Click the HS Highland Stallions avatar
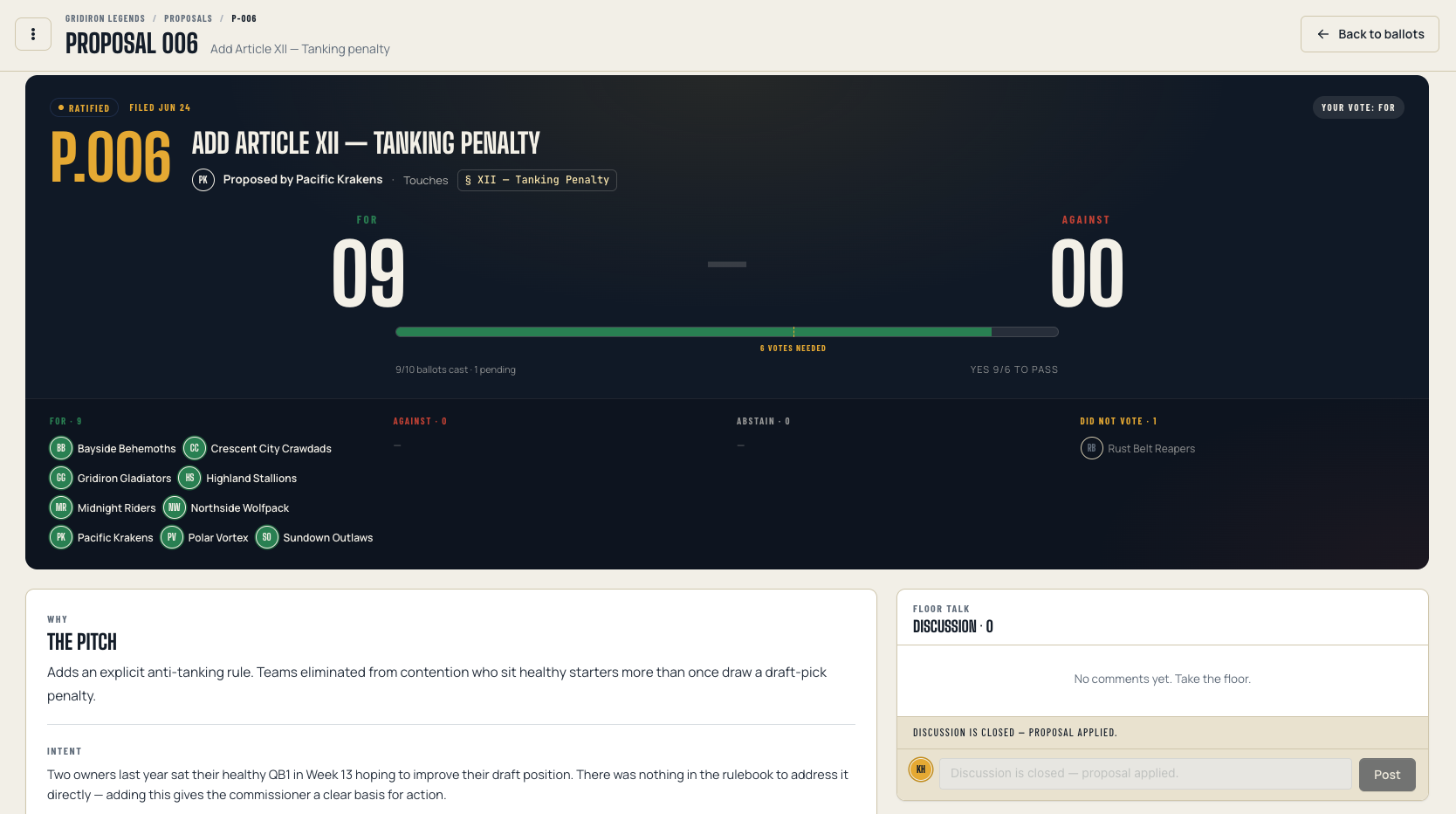1456x814 pixels. pyautogui.click(x=189, y=478)
